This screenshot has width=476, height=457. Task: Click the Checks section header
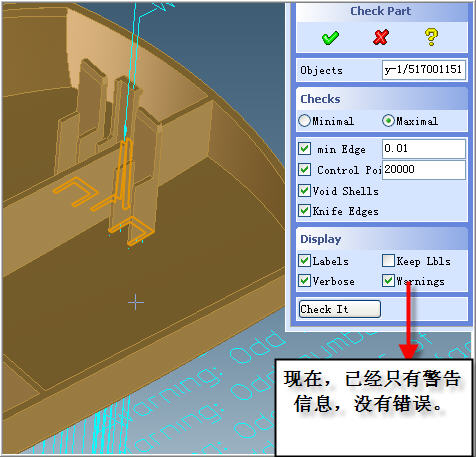tap(382, 99)
